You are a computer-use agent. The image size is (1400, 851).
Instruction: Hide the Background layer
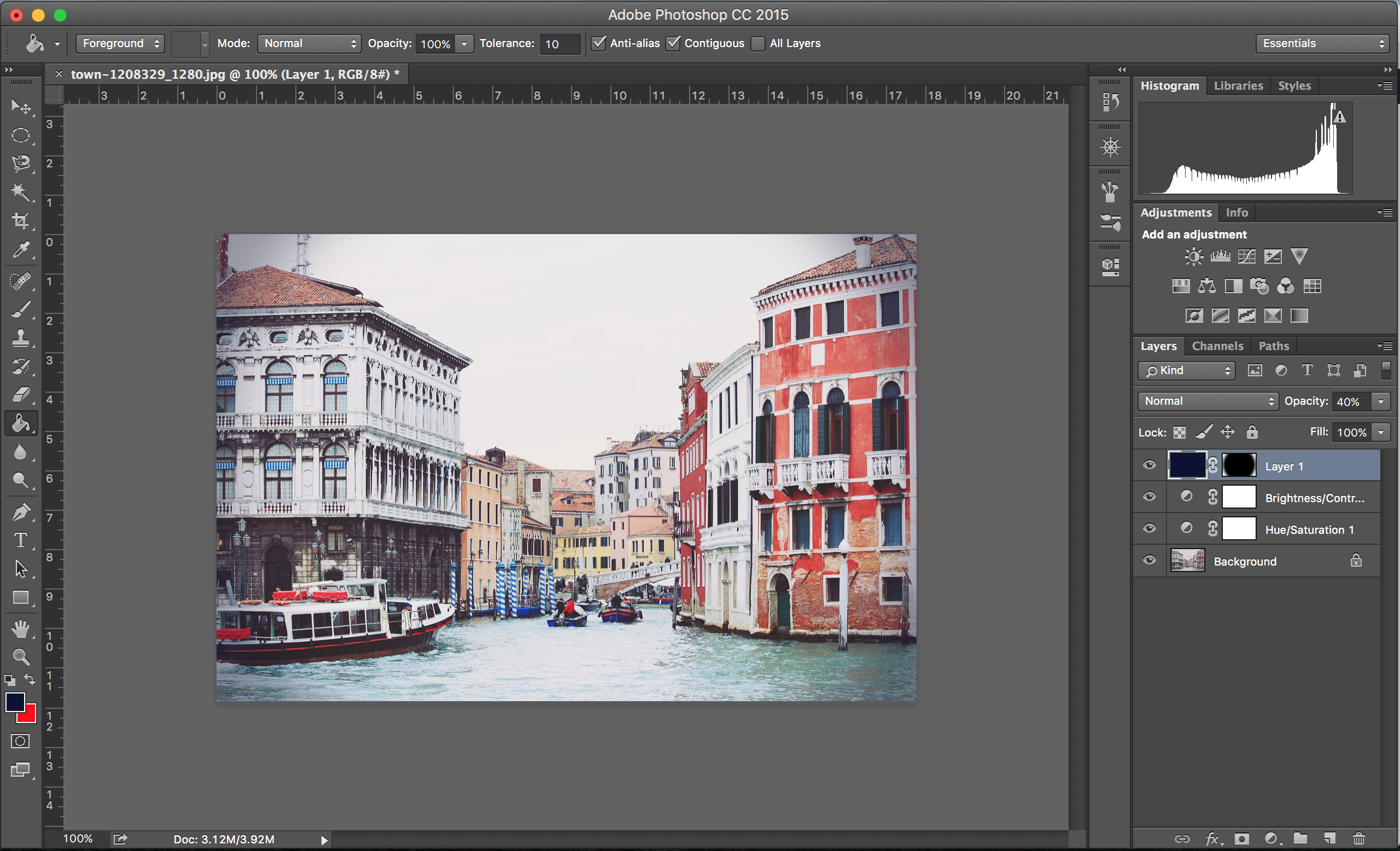pos(1150,561)
